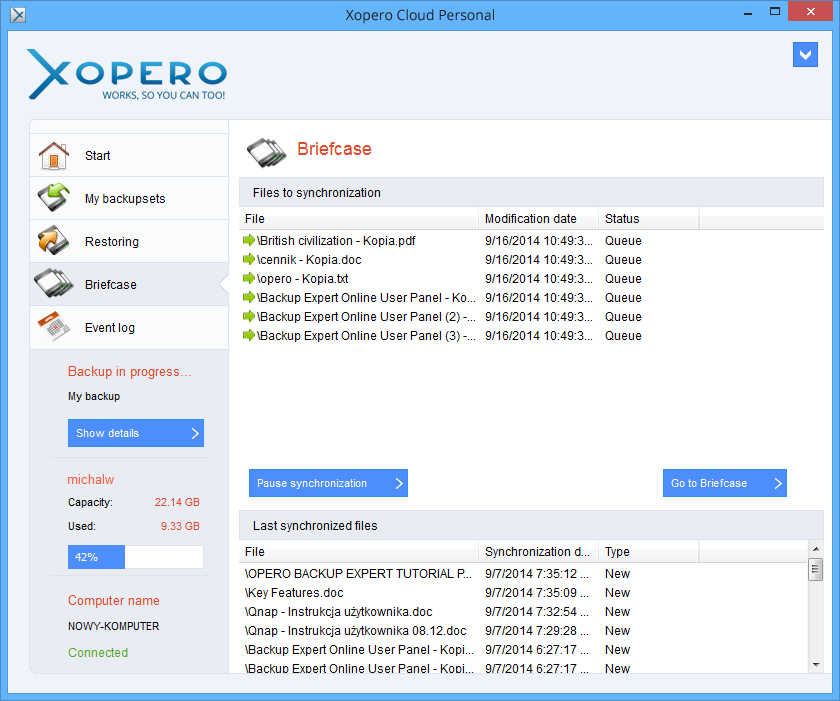The image size is (840, 701).
Task: Click Show details button
Action: tap(136, 433)
